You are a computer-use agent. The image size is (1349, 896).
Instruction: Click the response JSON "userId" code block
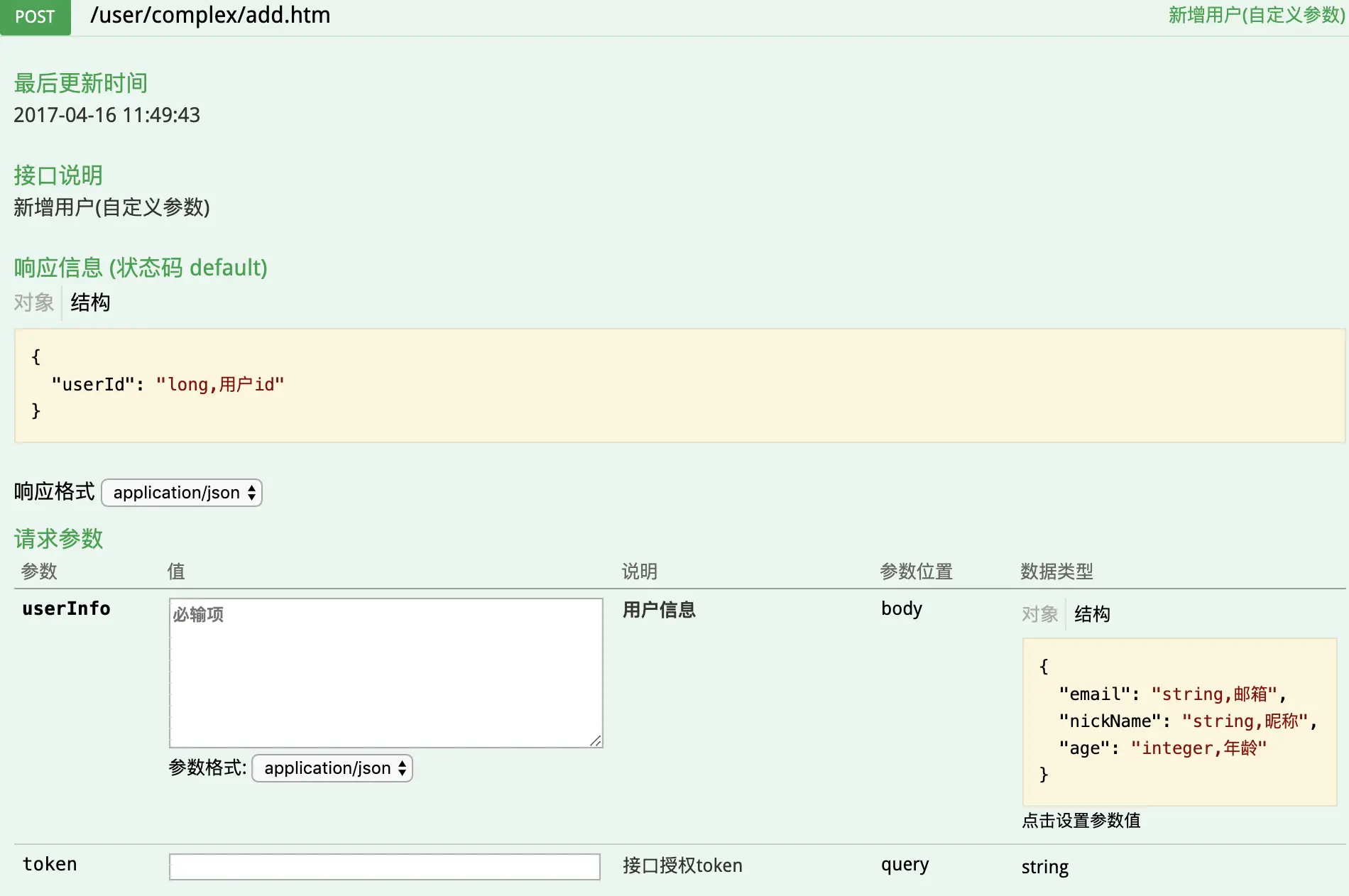click(679, 386)
